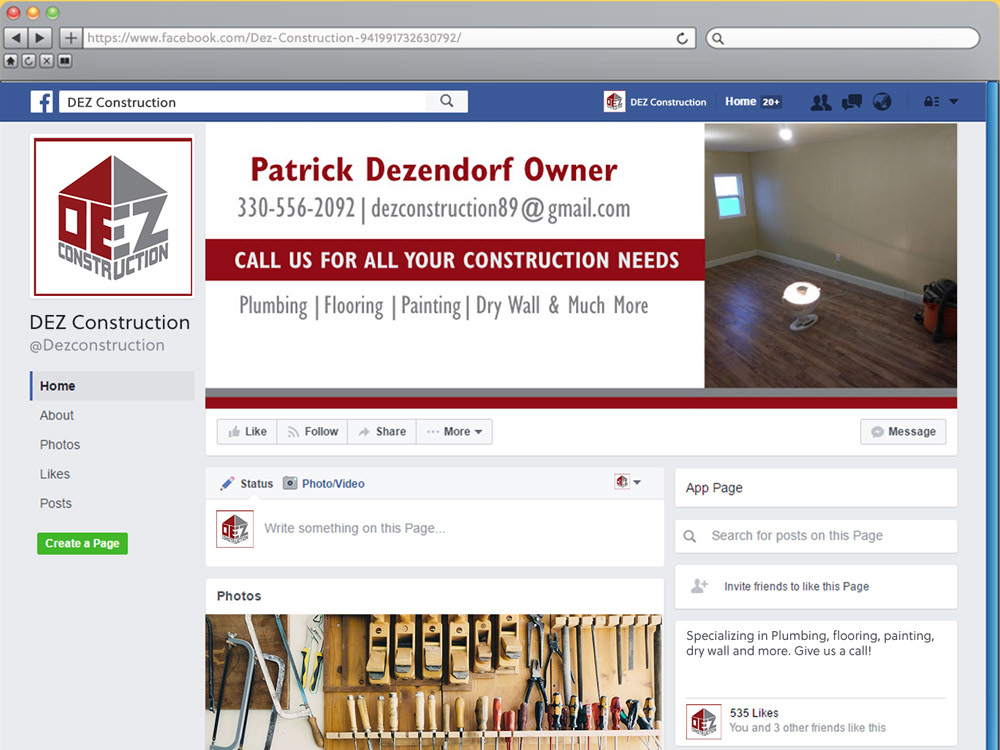
Task: Focus the browser search field
Action: 842,38
